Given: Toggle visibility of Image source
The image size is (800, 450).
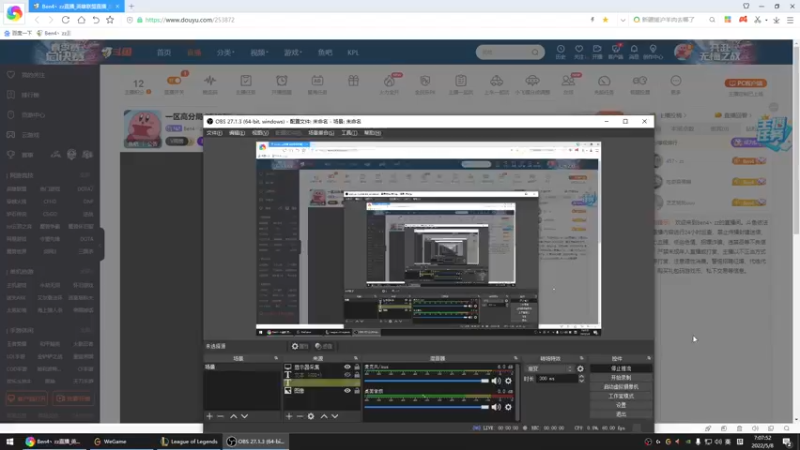Looking at the screenshot, I should [x=347, y=390].
